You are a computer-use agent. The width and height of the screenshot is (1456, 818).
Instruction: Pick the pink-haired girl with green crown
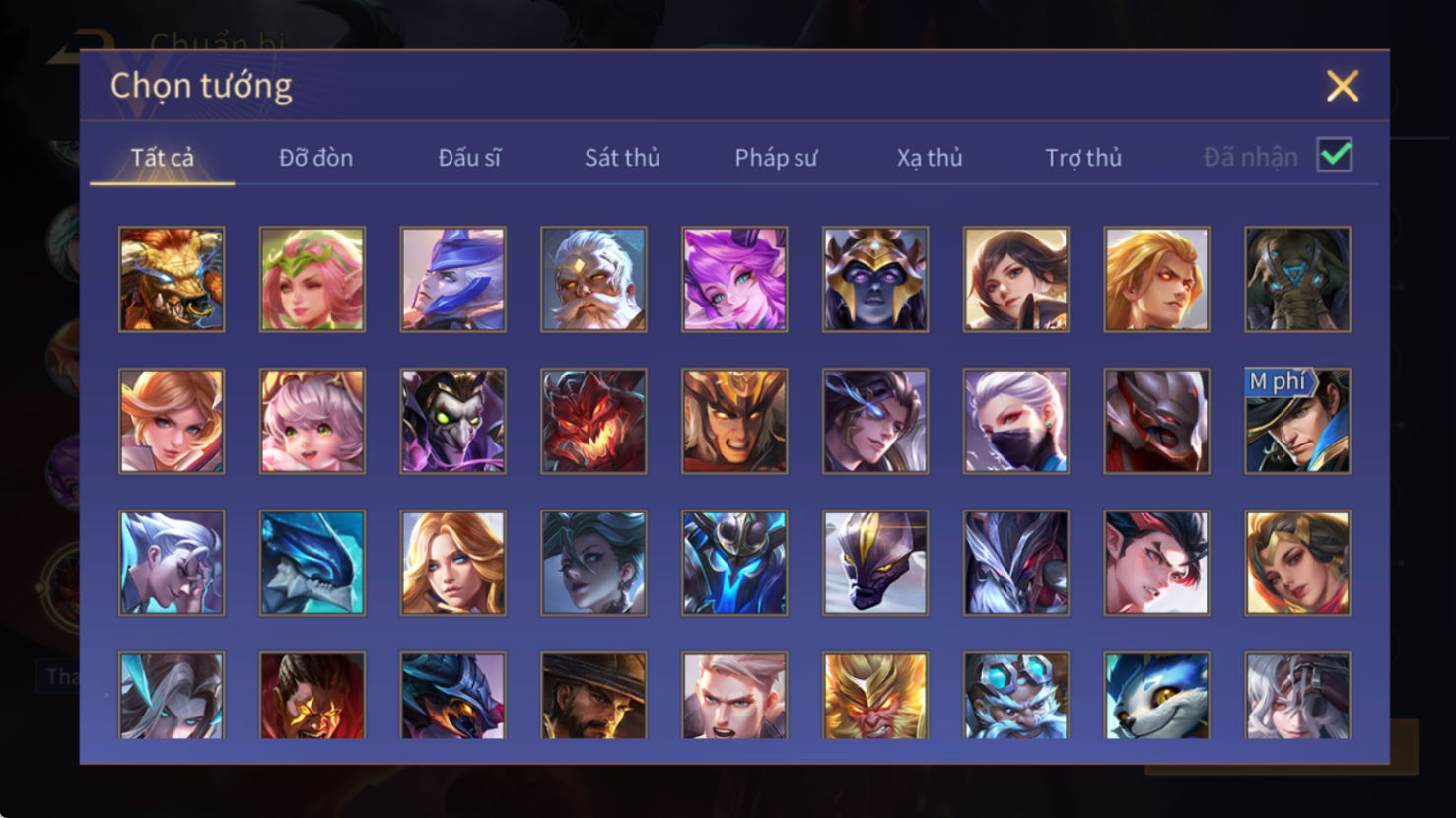[x=312, y=279]
